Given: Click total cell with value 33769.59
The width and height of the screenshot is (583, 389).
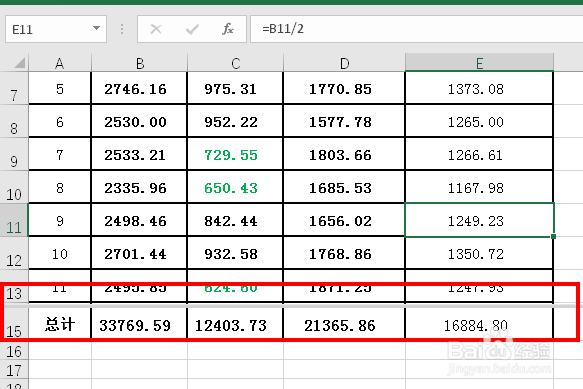Looking at the screenshot, I should coord(139,324).
